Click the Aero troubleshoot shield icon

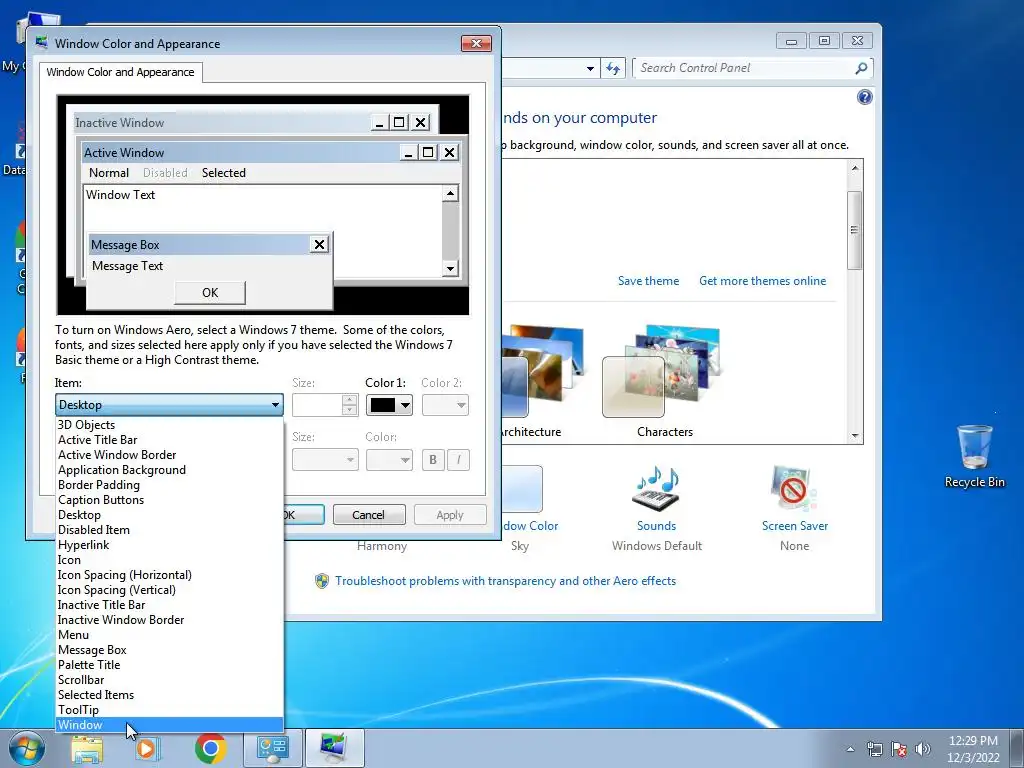[x=322, y=581]
